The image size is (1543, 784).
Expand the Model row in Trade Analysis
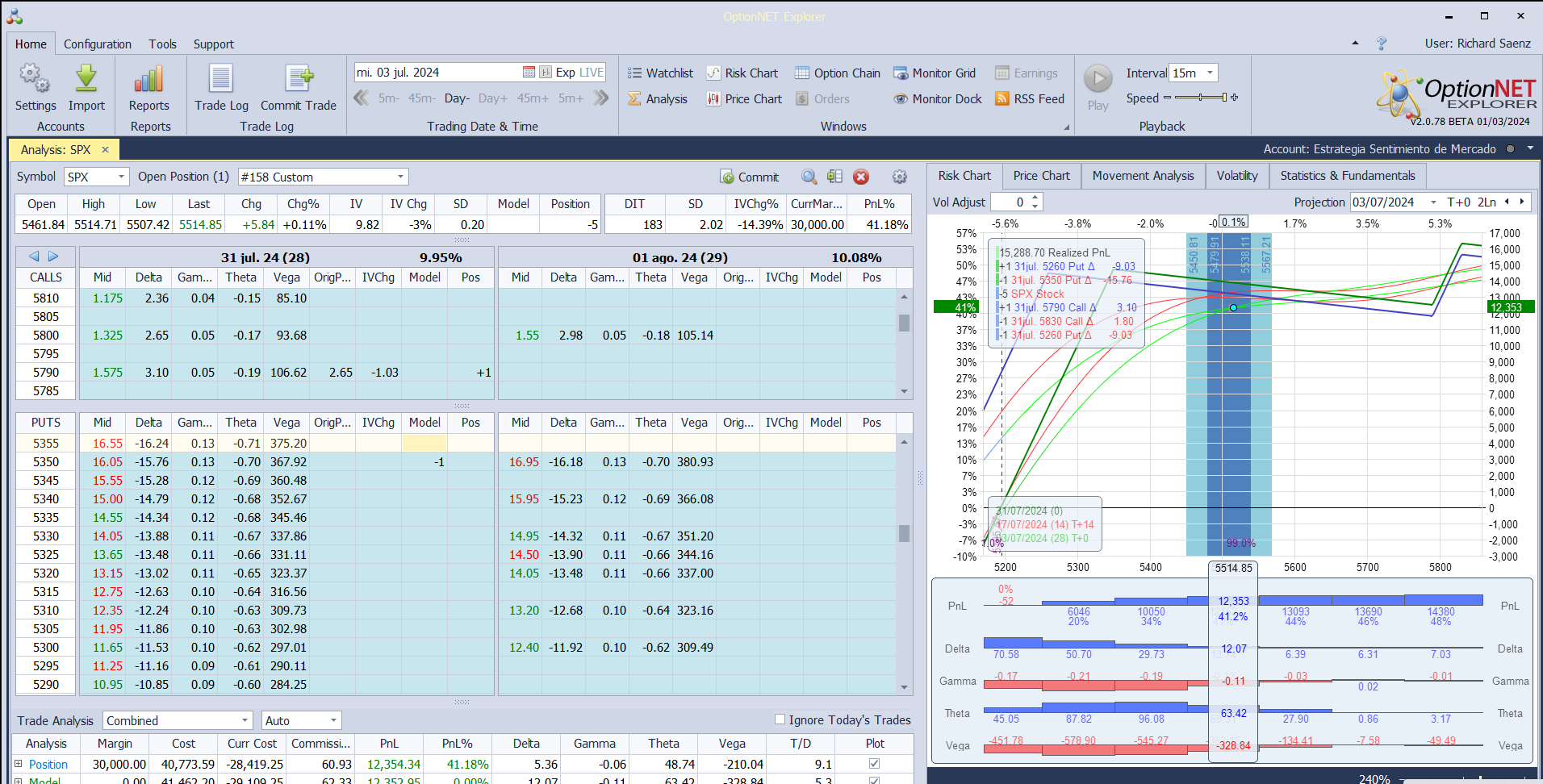point(19,780)
